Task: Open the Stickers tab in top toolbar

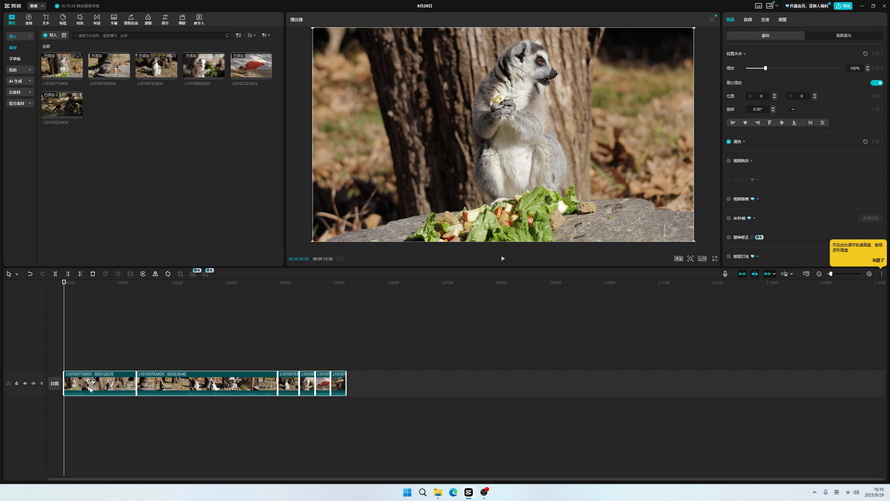Action: coord(62,19)
